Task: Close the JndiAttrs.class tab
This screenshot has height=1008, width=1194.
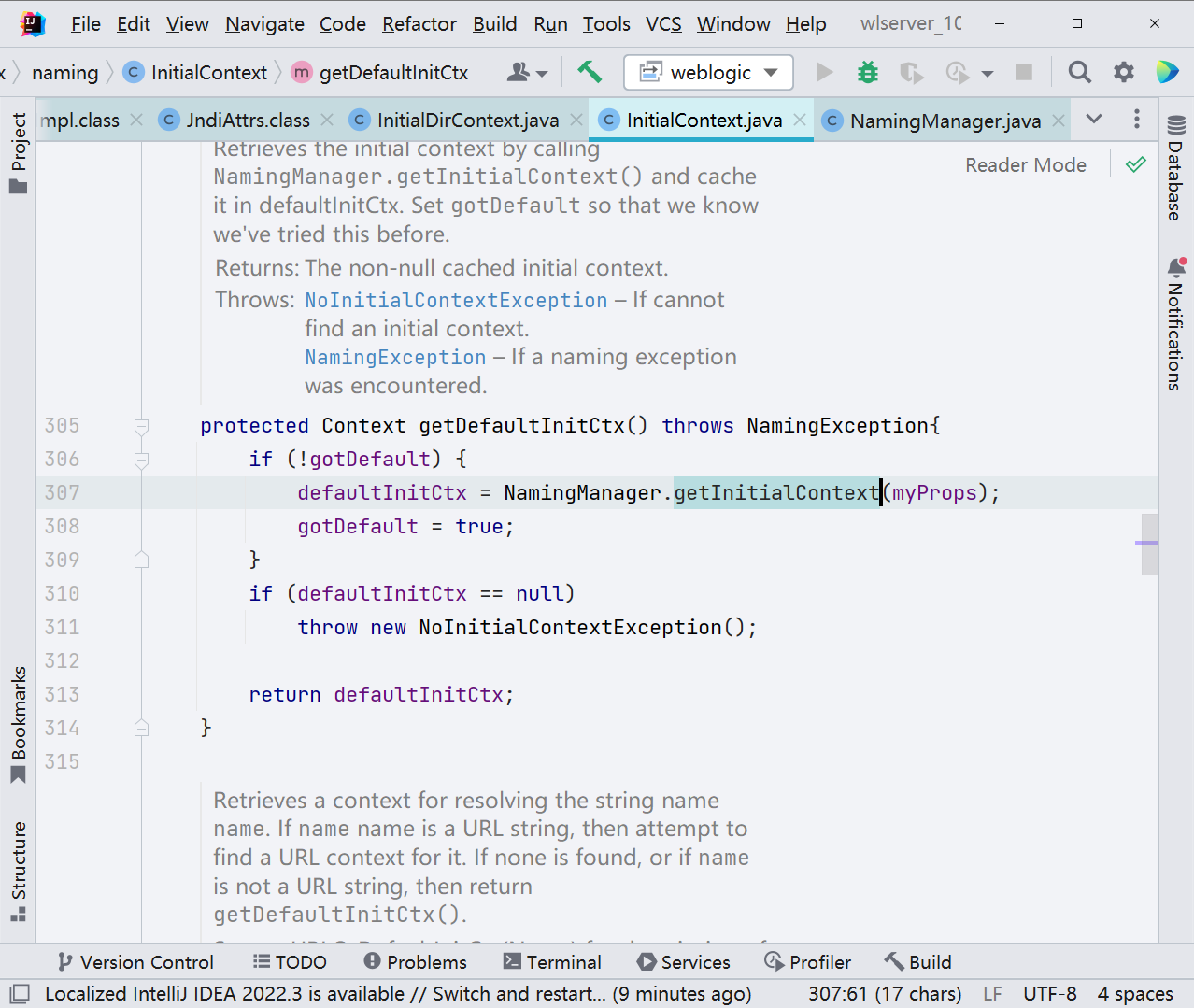Action: (327, 120)
